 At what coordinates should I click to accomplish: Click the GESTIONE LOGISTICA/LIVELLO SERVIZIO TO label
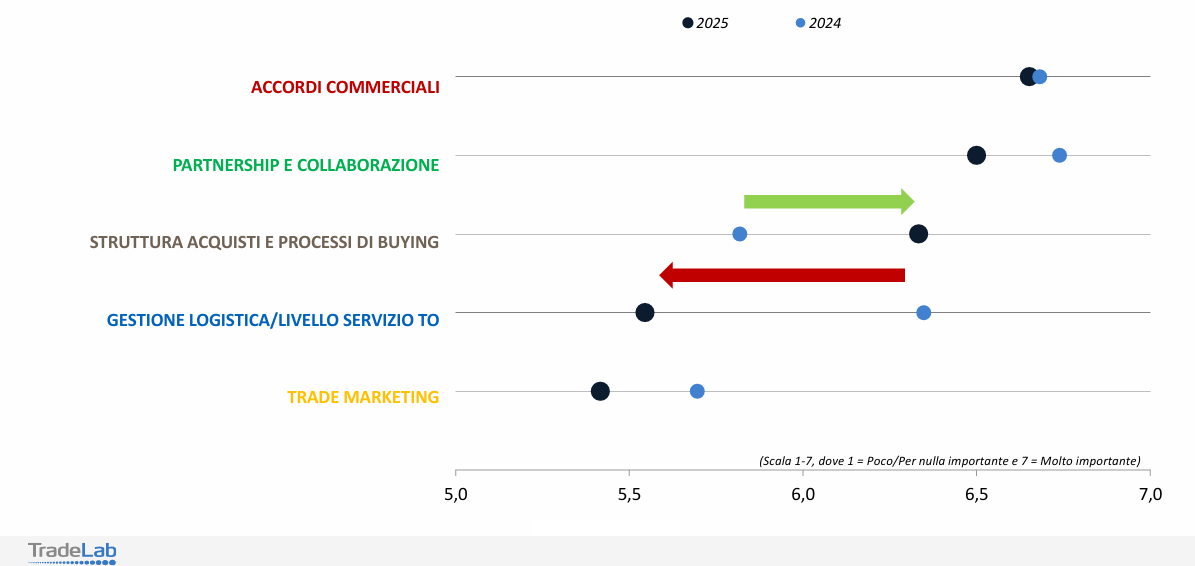tap(273, 320)
